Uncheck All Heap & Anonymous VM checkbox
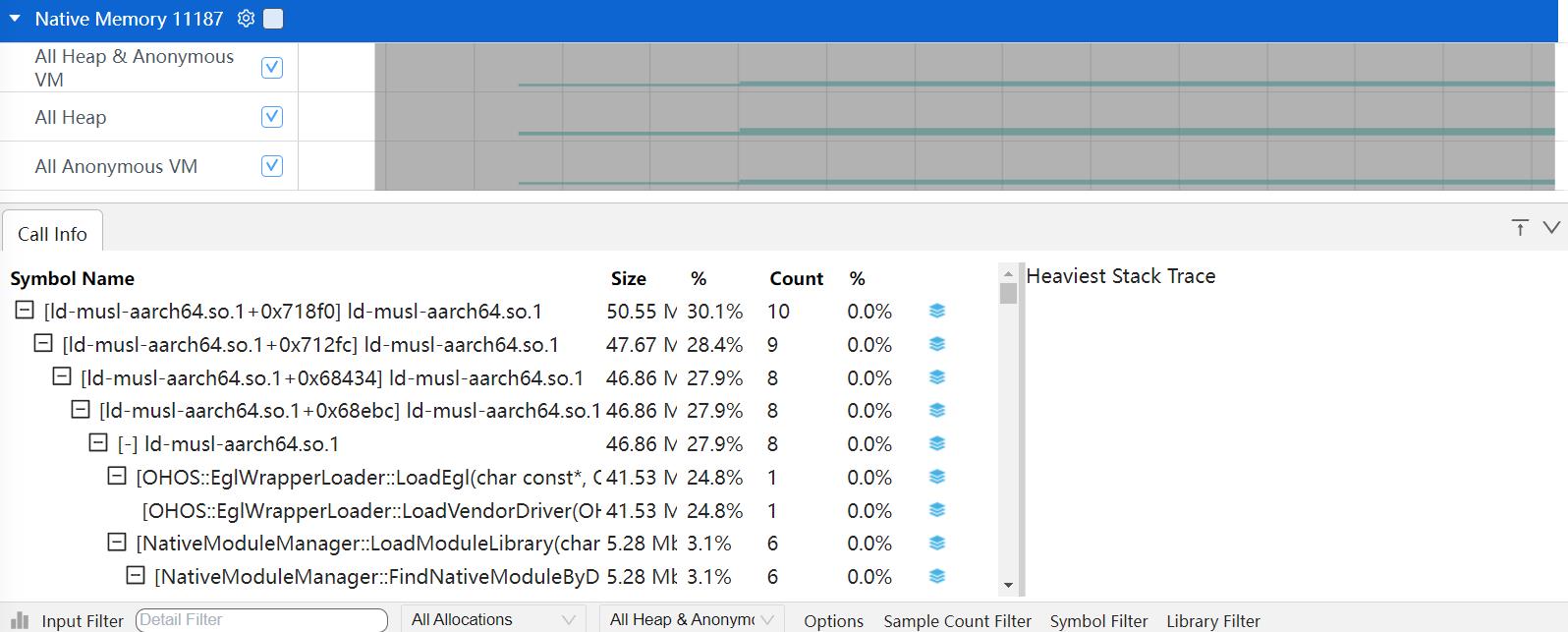Viewport: 1568px width, 632px height. tap(272, 68)
